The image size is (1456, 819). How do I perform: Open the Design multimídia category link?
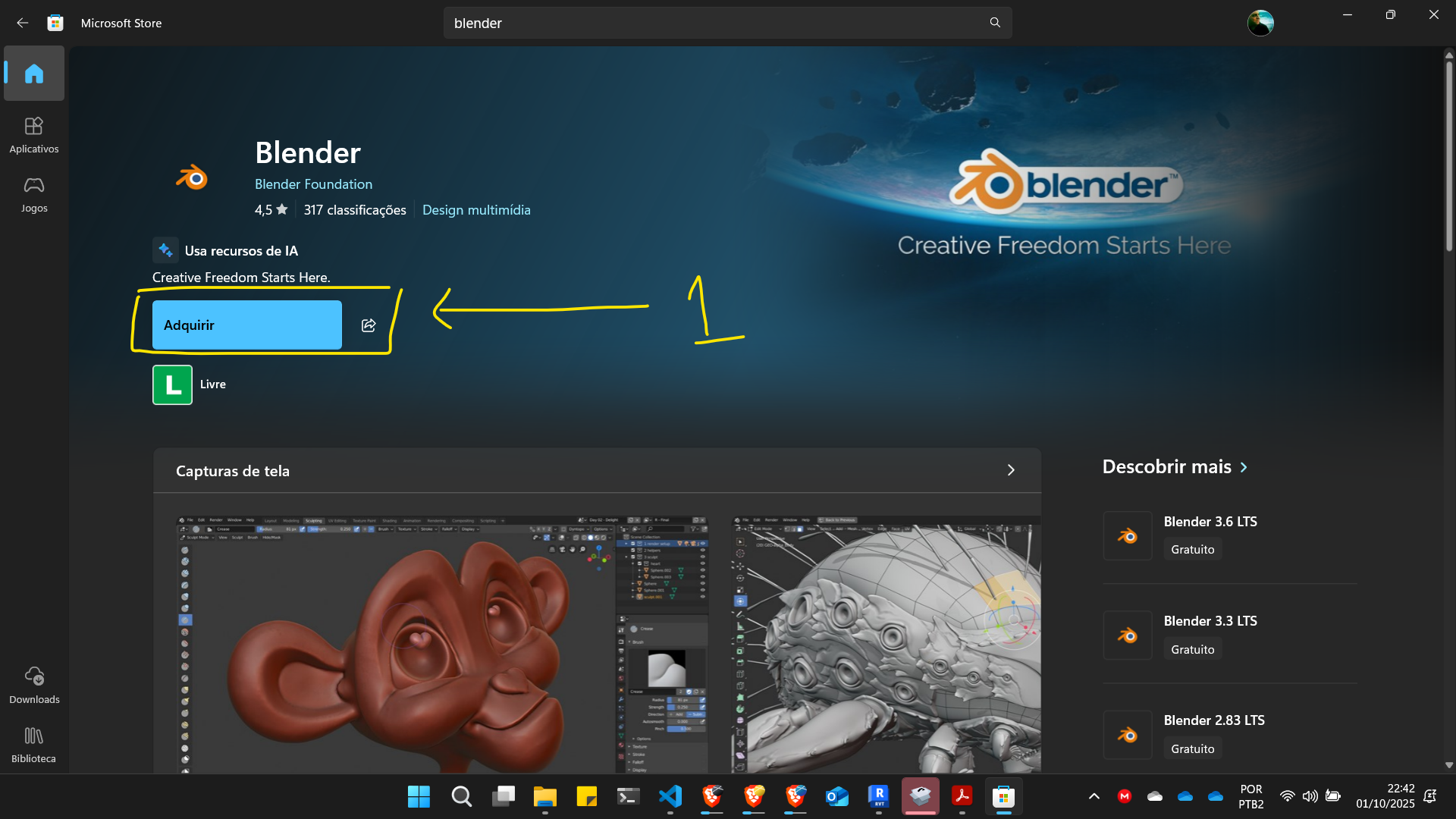click(476, 210)
